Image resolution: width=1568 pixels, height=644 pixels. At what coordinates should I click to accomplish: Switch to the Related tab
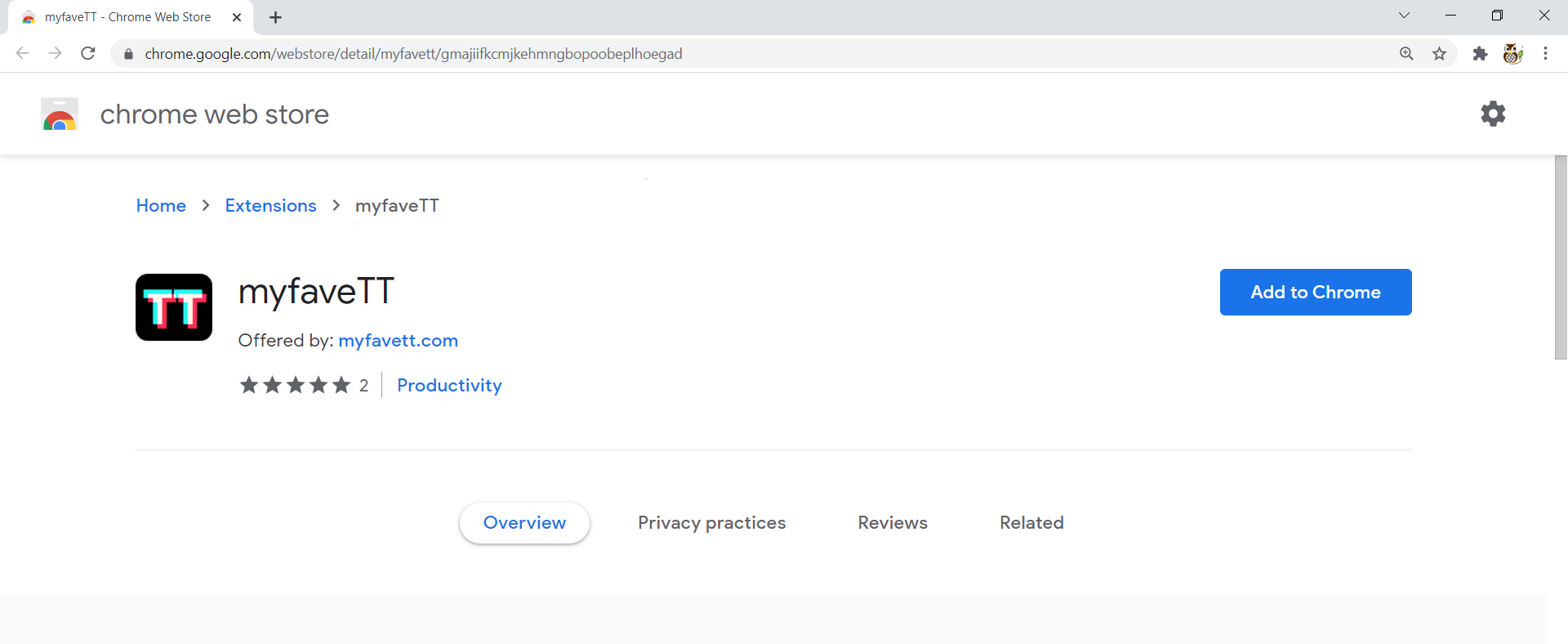point(1031,523)
